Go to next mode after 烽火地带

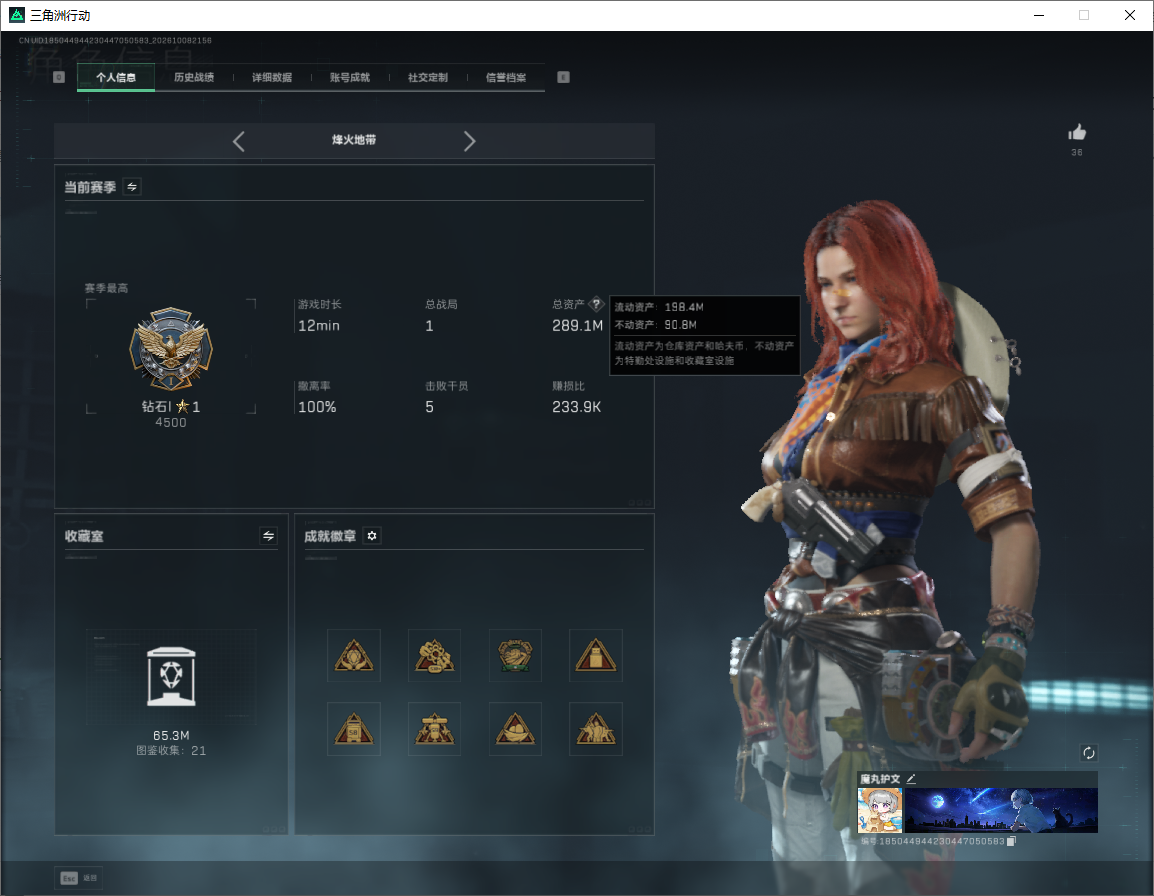click(470, 141)
